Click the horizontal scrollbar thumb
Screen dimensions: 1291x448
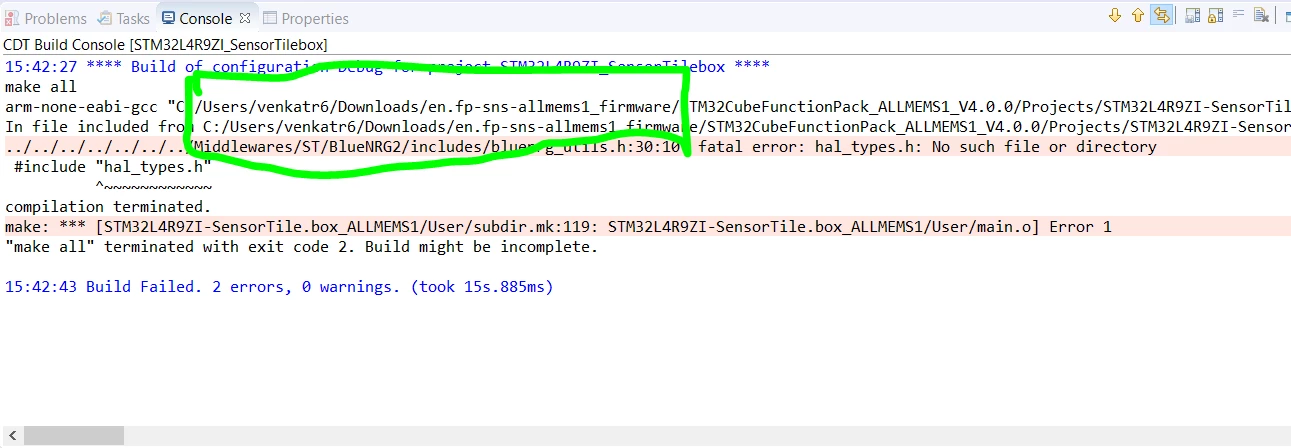pyautogui.click(x=74, y=436)
